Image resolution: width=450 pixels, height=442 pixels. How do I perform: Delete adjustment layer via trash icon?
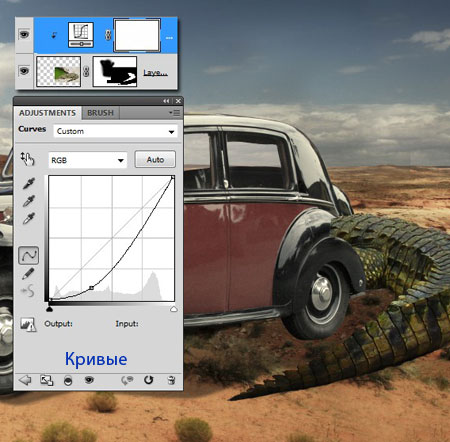(x=171, y=380)
